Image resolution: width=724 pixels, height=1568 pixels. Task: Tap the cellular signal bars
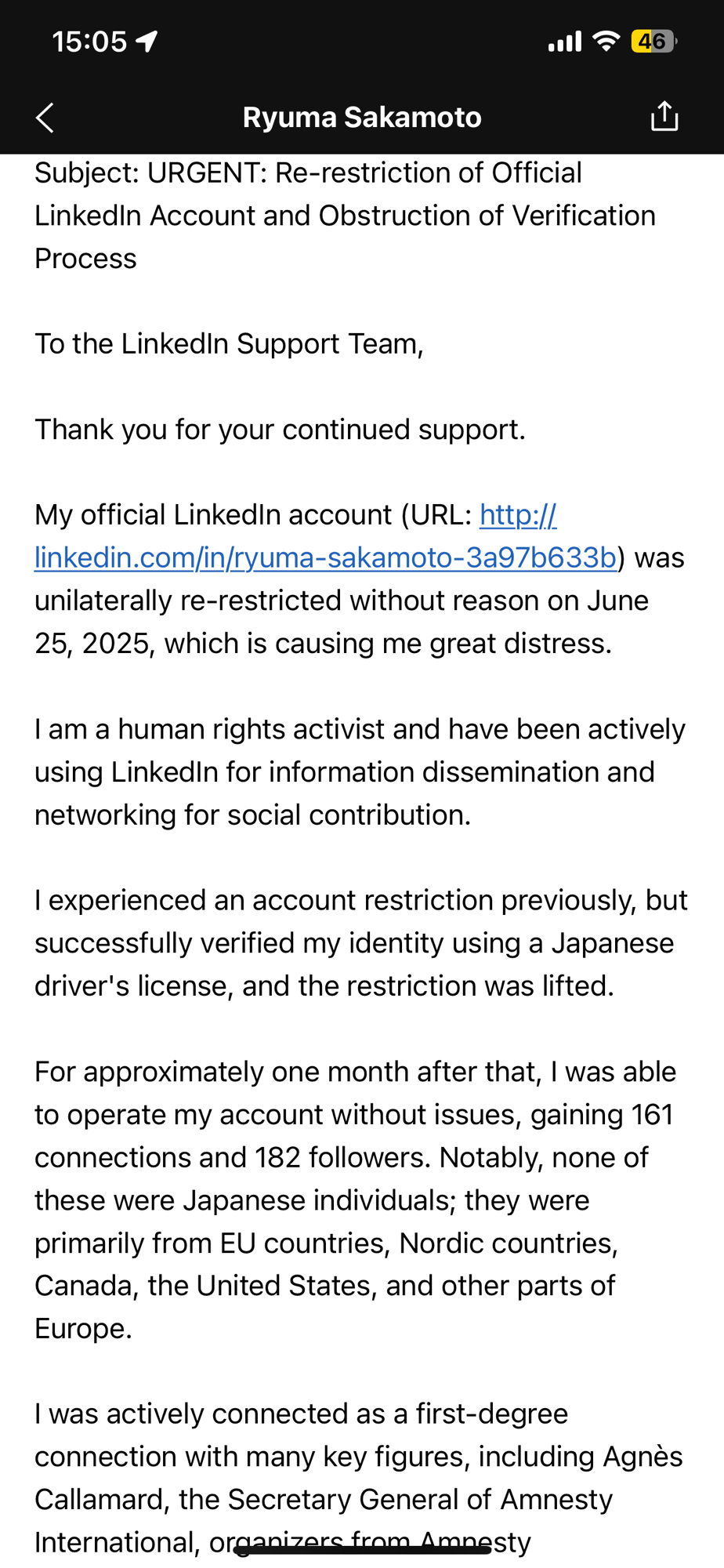click(x=564, y=41)
